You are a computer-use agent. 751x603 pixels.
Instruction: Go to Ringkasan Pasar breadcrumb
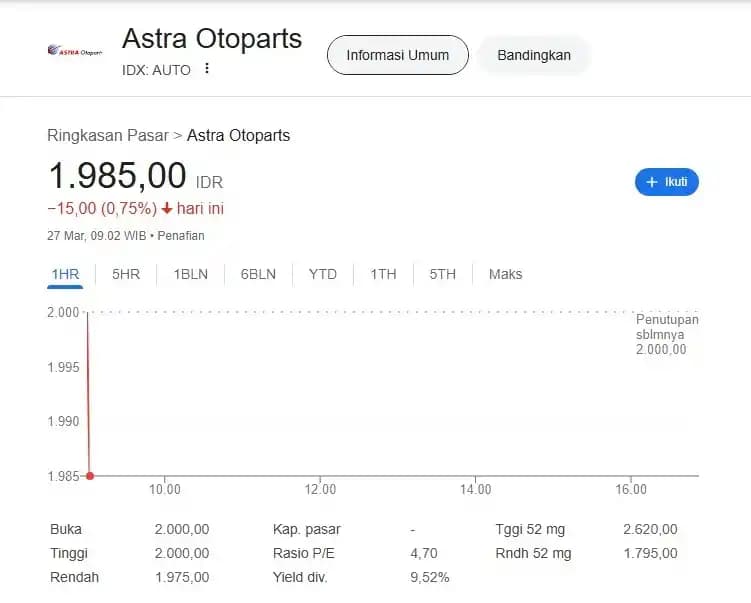point(108,136)
